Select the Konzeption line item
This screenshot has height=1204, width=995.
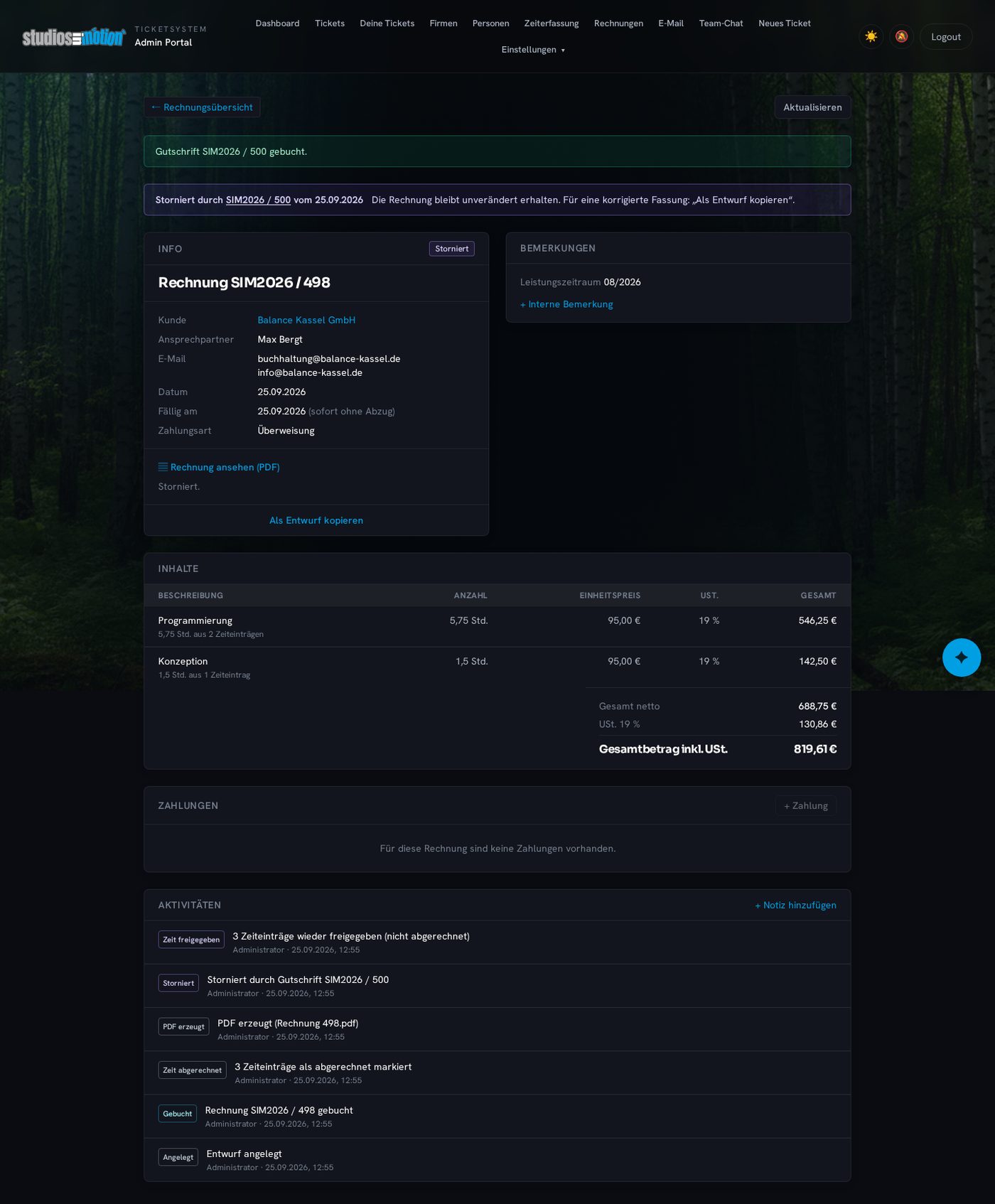[x=497, y=667]
